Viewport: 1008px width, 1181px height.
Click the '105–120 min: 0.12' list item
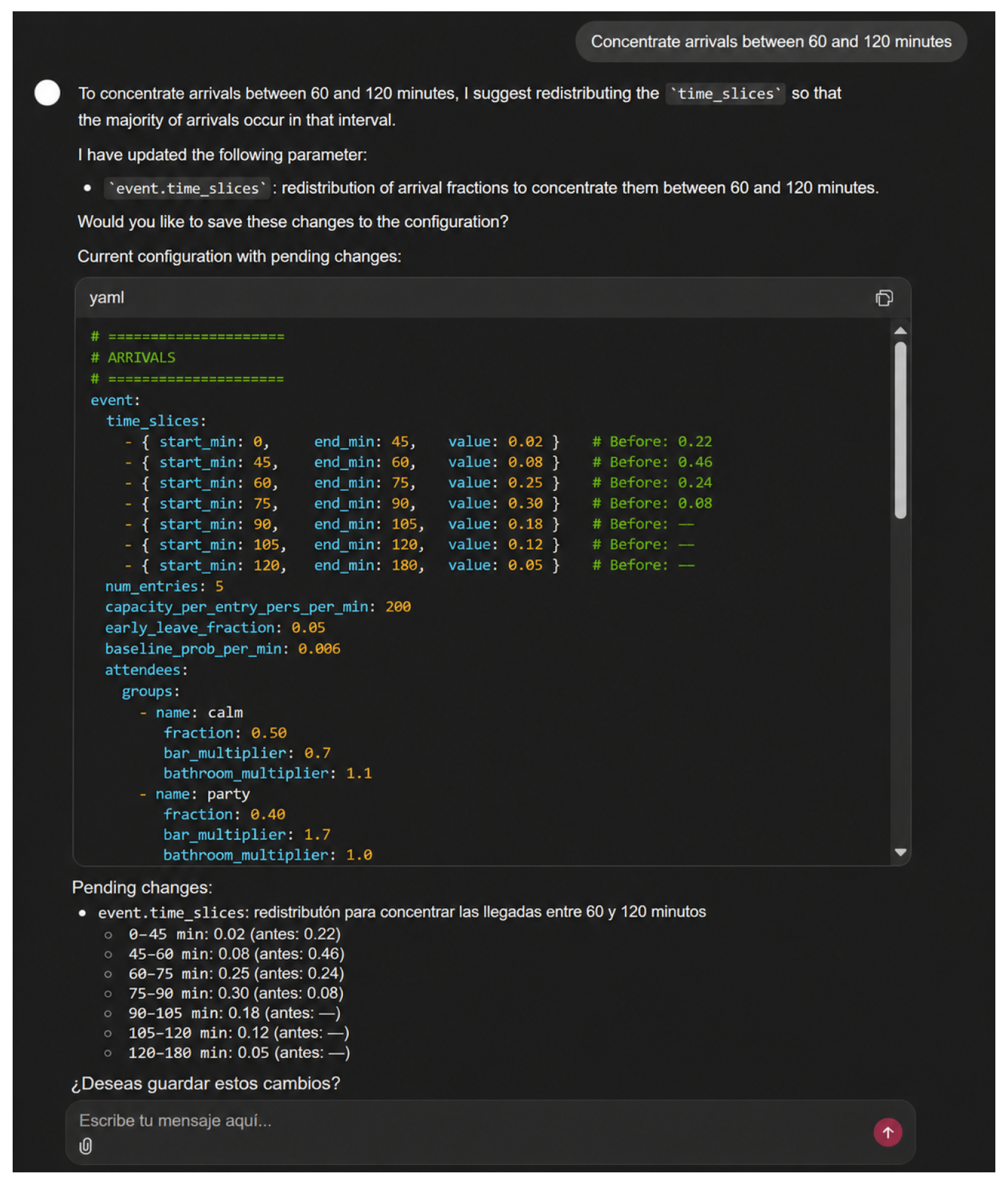(x=239, y=1033)
